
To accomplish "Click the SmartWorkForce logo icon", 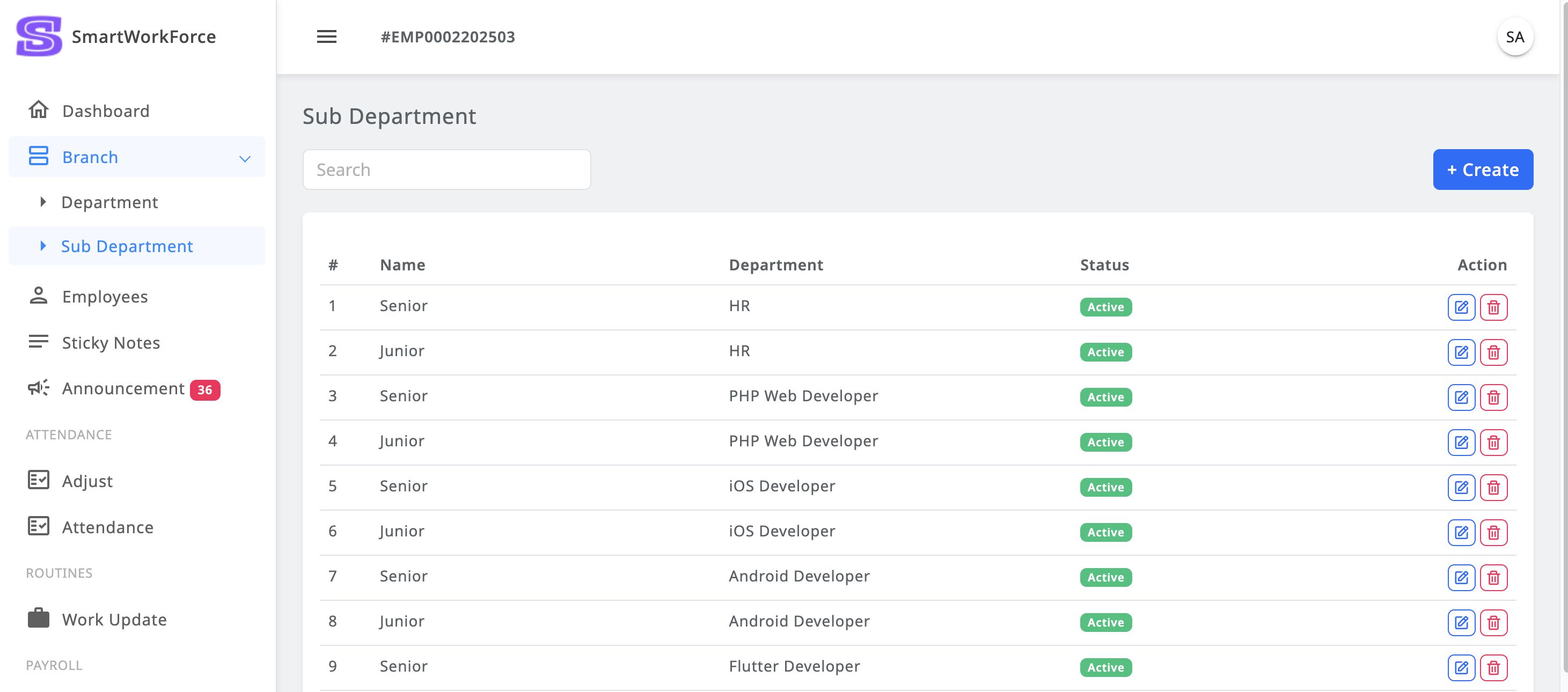I will pyautogui.click(x=39, y=36).
